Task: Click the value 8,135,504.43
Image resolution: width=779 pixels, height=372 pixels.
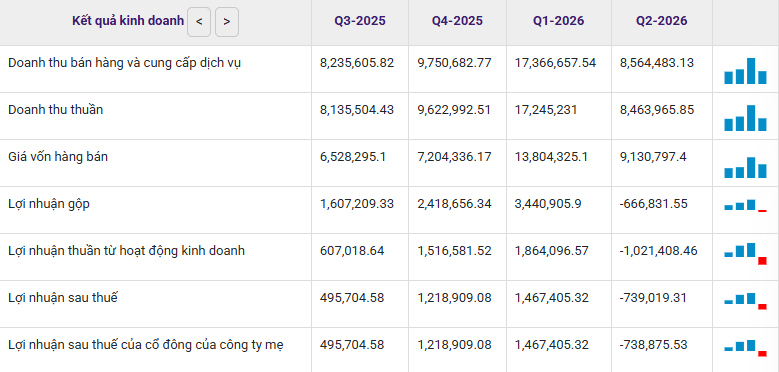Action: (x=357, y=110)
